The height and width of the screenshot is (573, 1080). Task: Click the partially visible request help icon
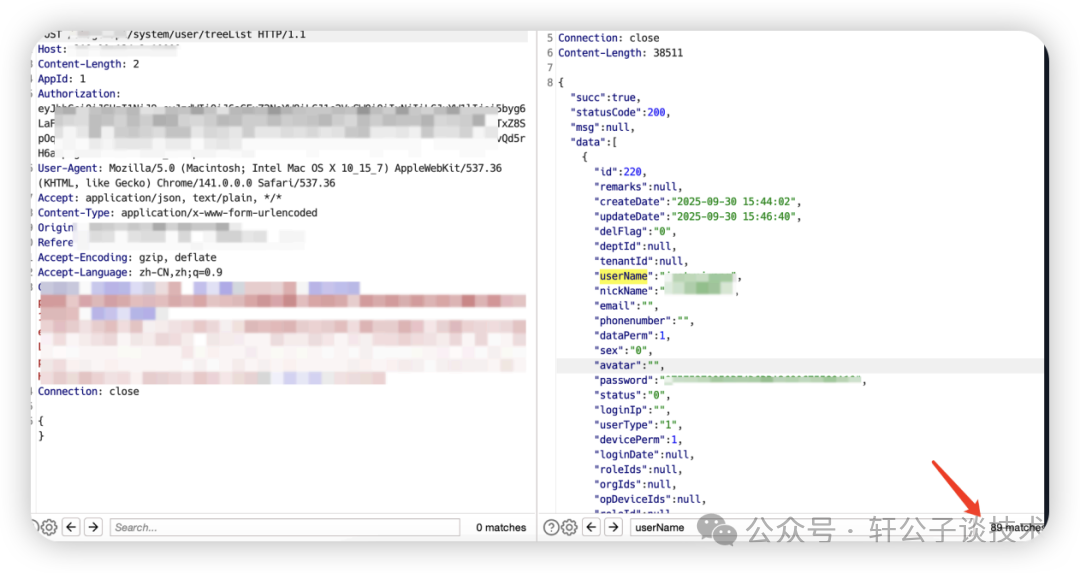click(34, 528)
